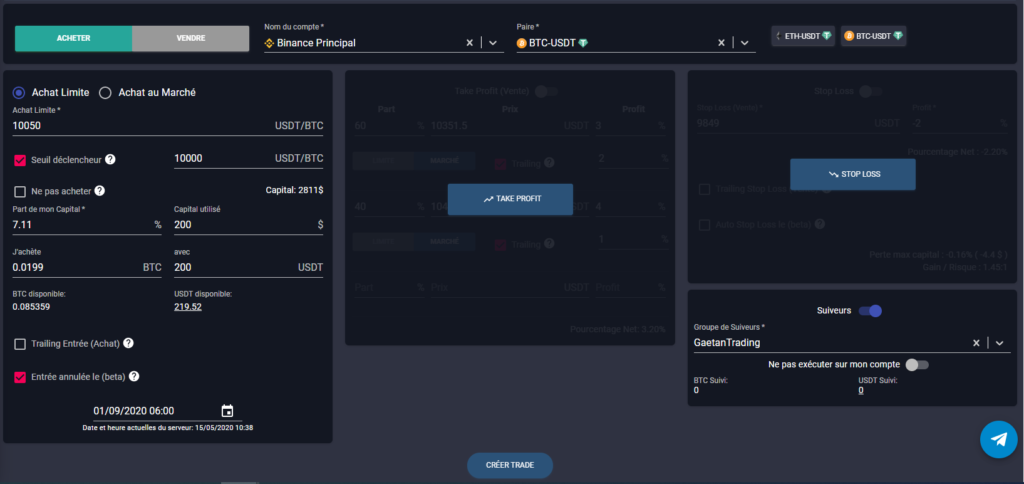Screen dimensions: 1024x484
Task: Select the ETH-USDT quick pair chip
Action: 803,36
